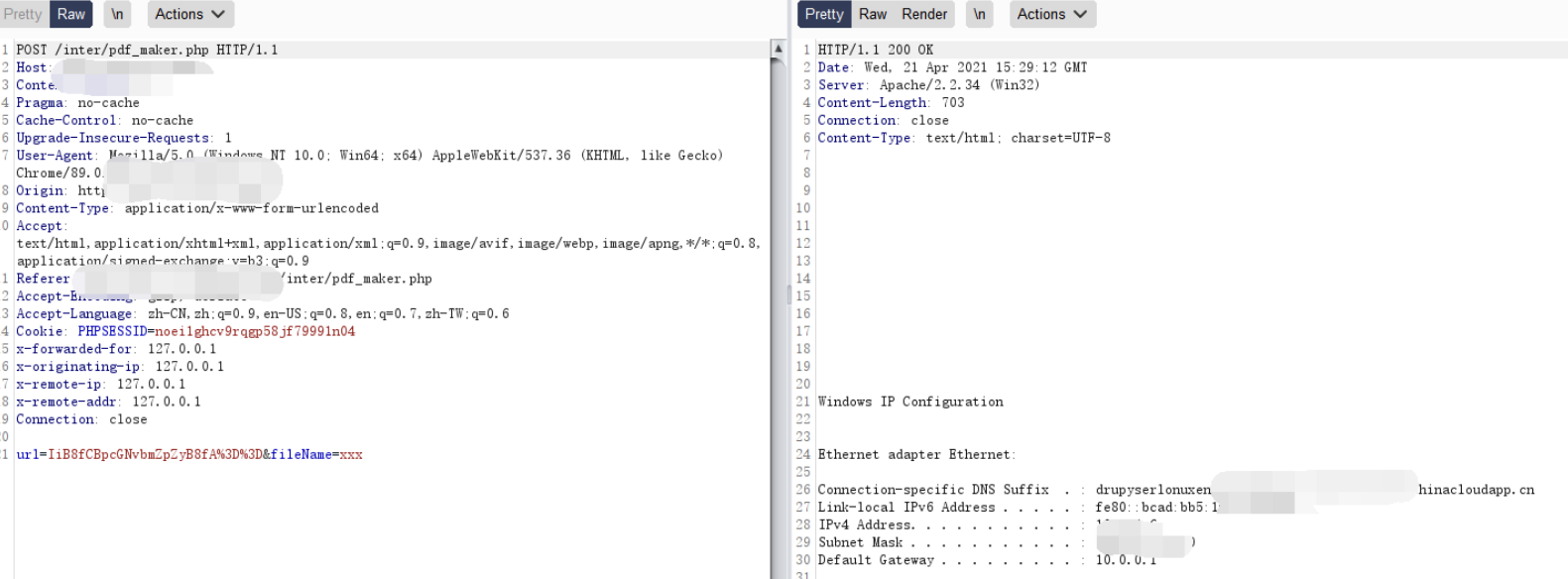The height and width of the screenshot is (579, 1568).
Task: Open Actions dropdown in request panel
Action: (190, 14)
